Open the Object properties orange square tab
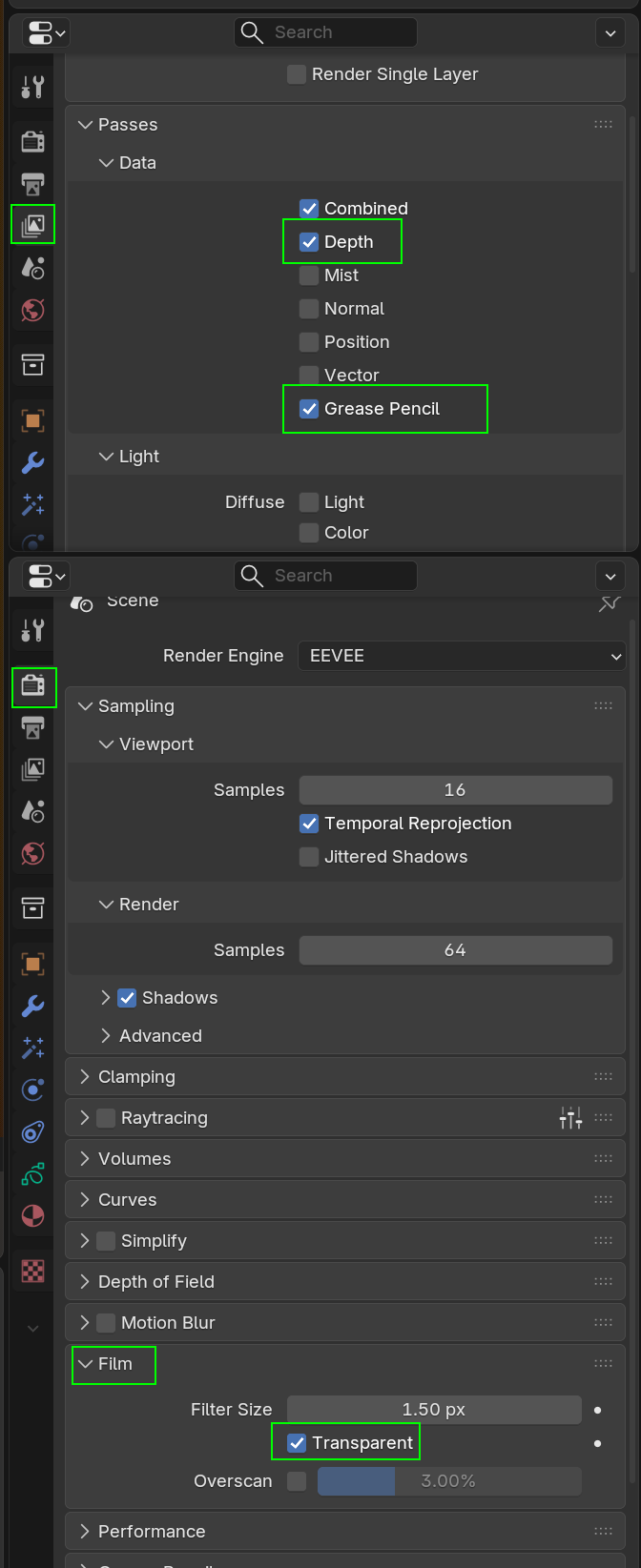This screenshot has height=1568, width=641. tap(32, 964)
